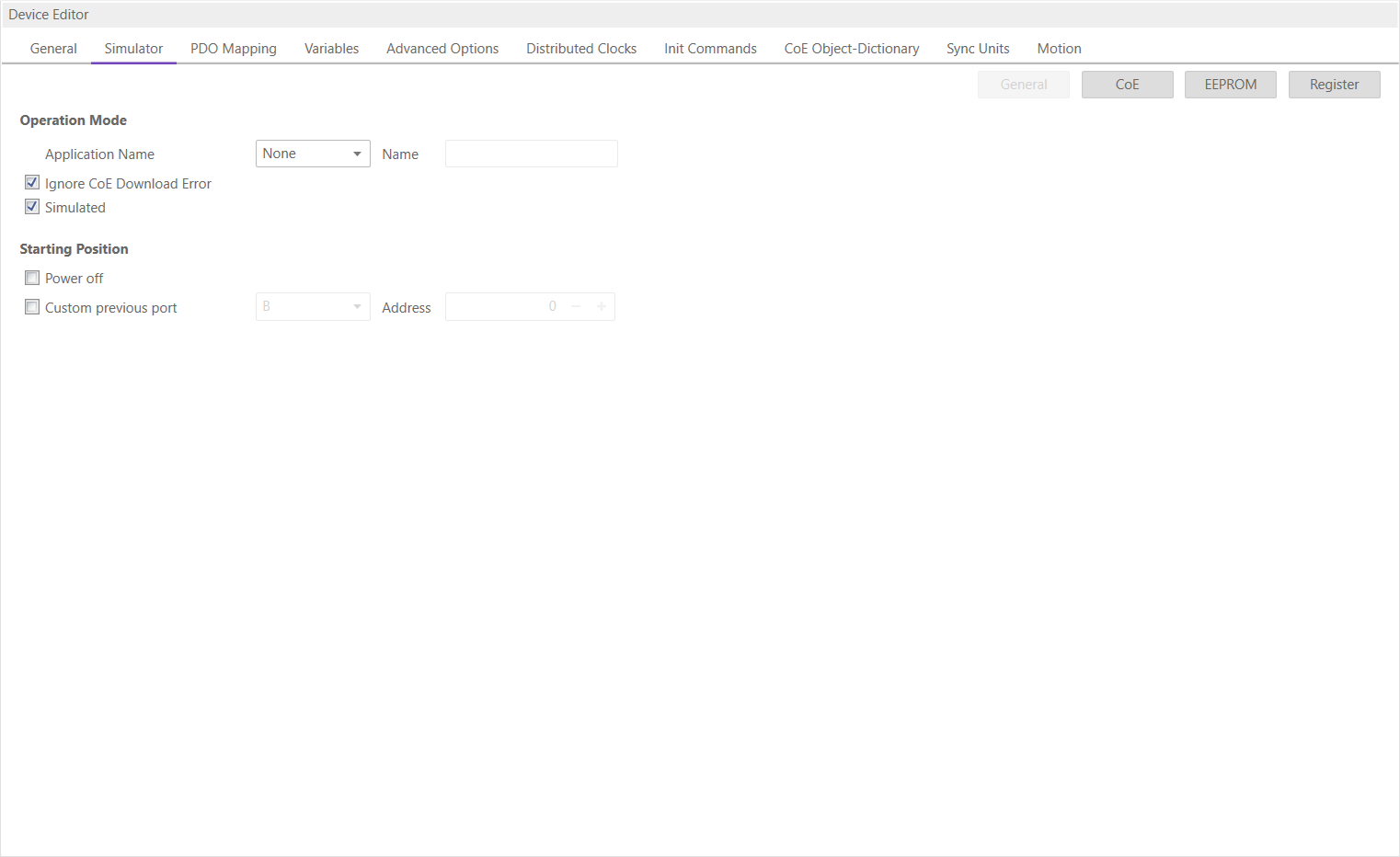Click the EEPROM button
1400x857 pixels.
pyautogui.click(x=1230, y=85)
